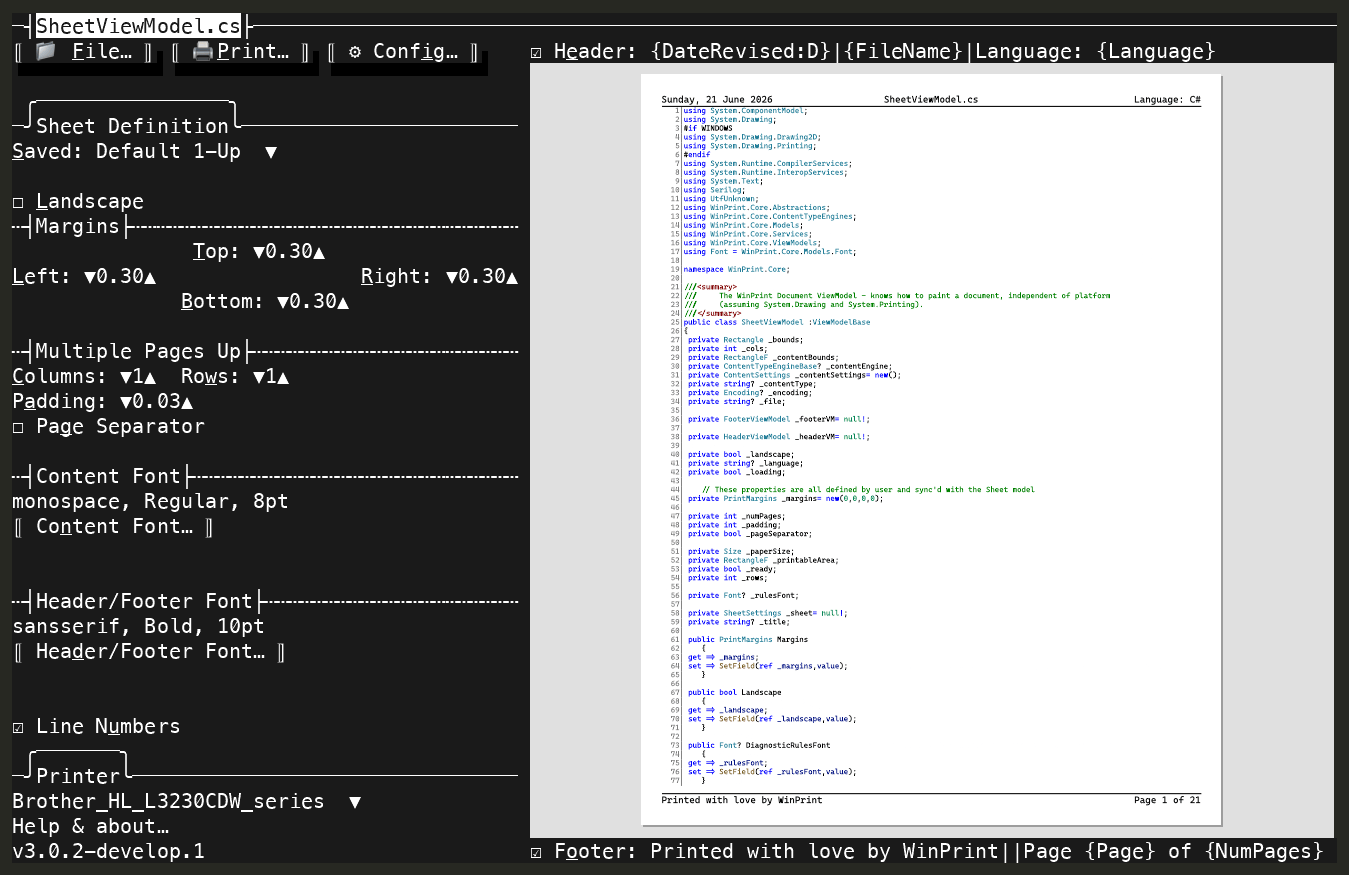Click the Printer section heading
The height and width of the screenshot is (875, 1349).
78,777
